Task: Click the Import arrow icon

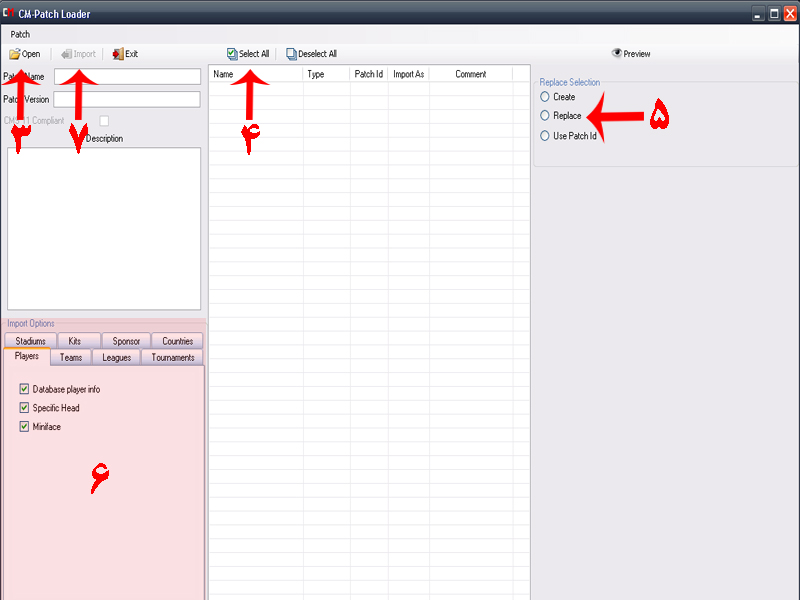Action: point(66,54)
